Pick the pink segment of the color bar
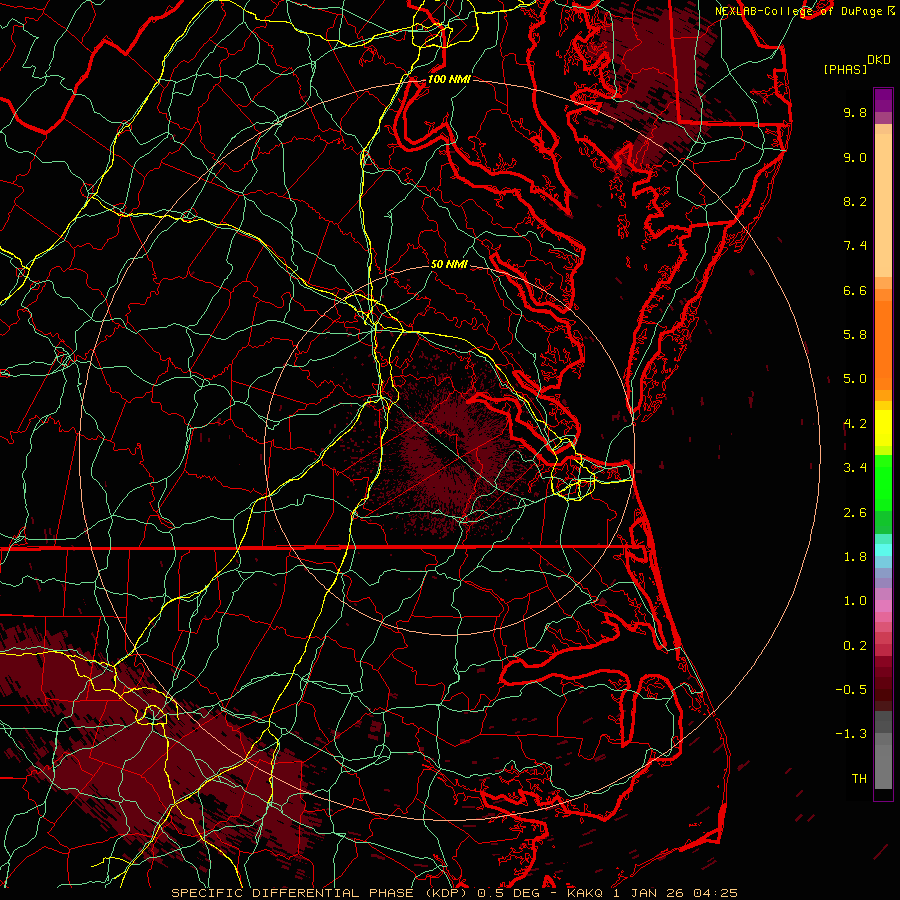 click(x=883, y=606)
